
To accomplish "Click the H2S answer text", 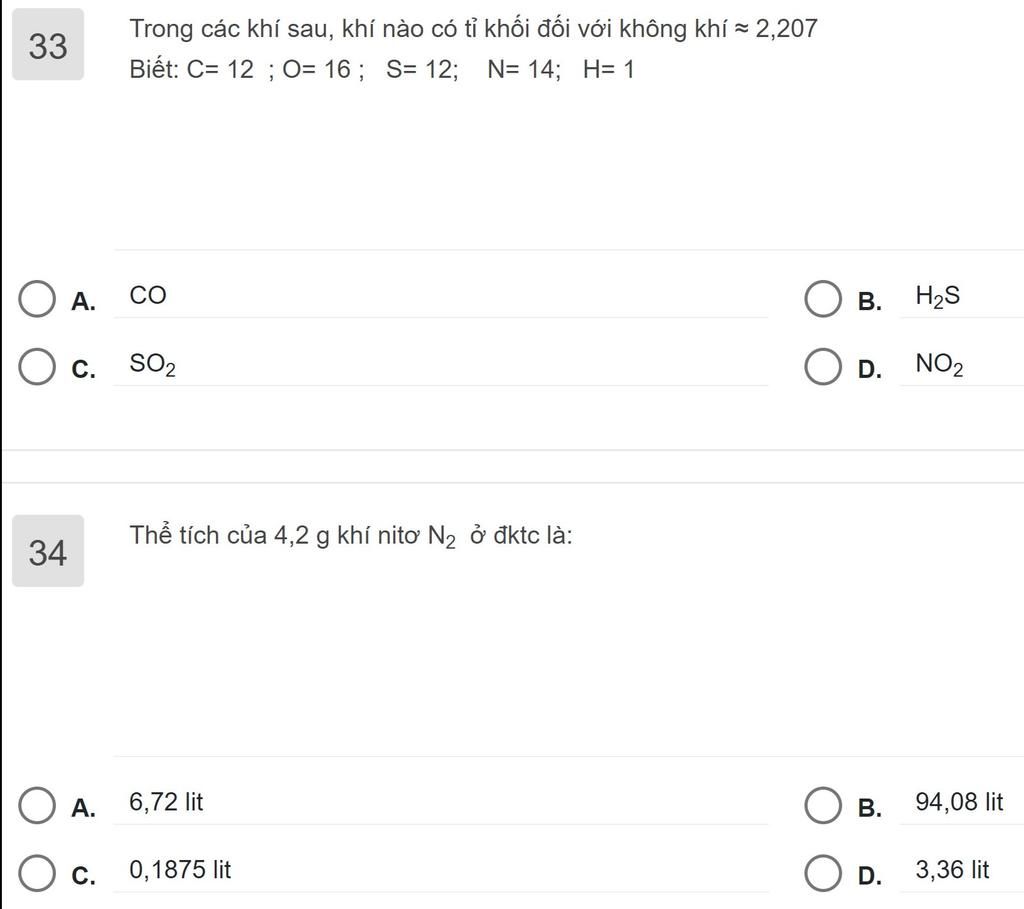I will (x=938, y=296).
